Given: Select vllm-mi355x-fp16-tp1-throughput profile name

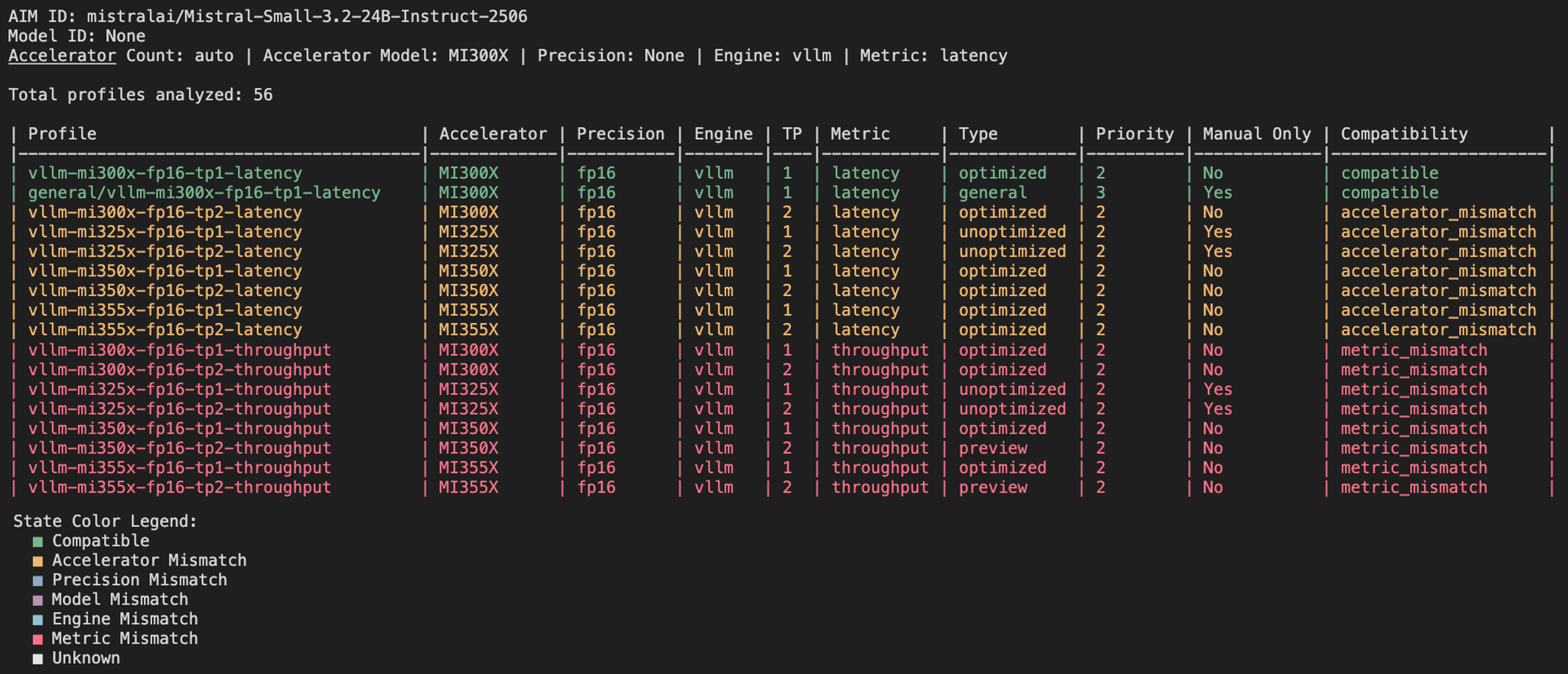Looking at the screenshot, I should (x=180, y=467).
